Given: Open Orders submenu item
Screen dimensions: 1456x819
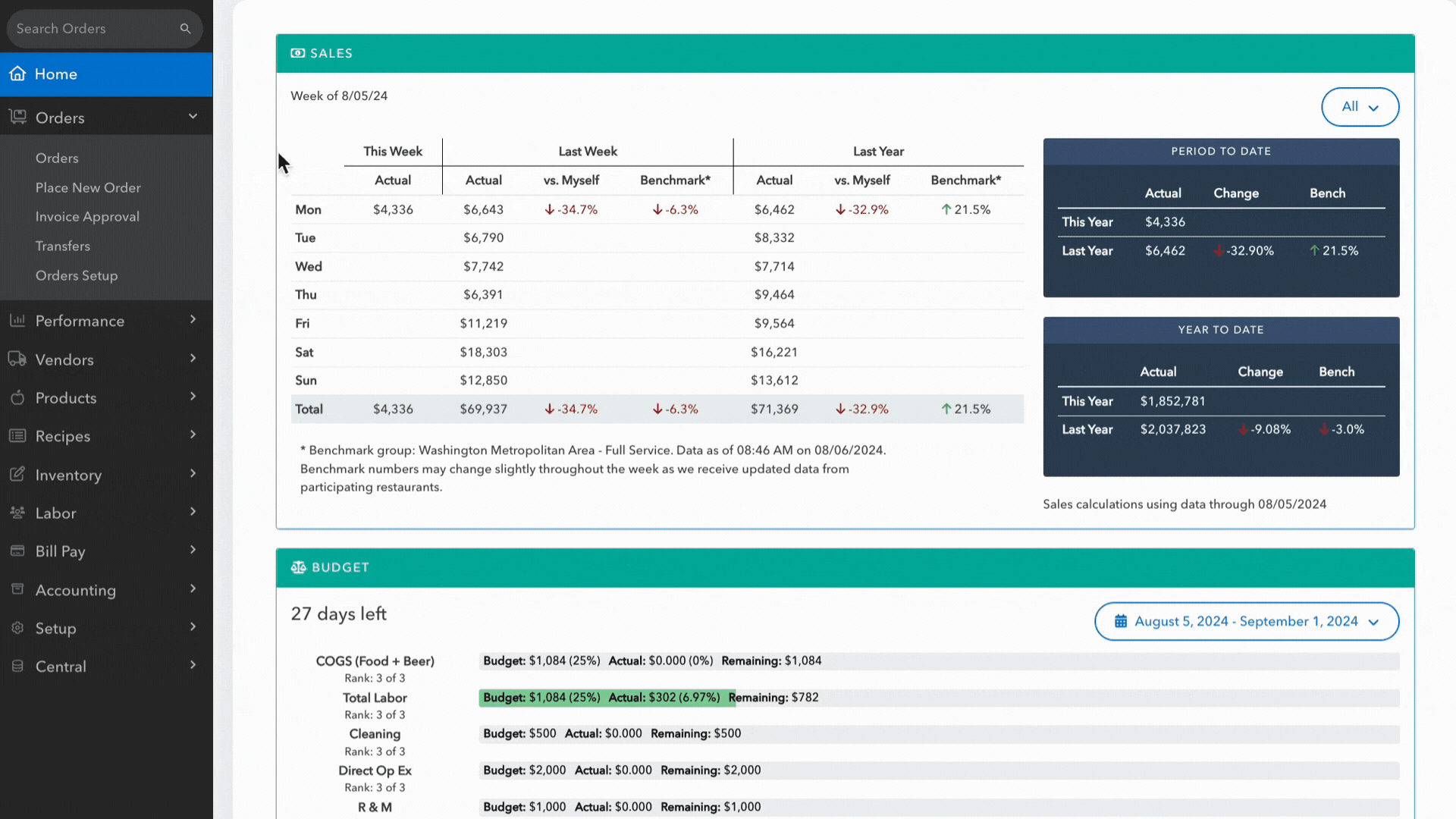Looking at the screenshot, I should click(x=57, y=158).
